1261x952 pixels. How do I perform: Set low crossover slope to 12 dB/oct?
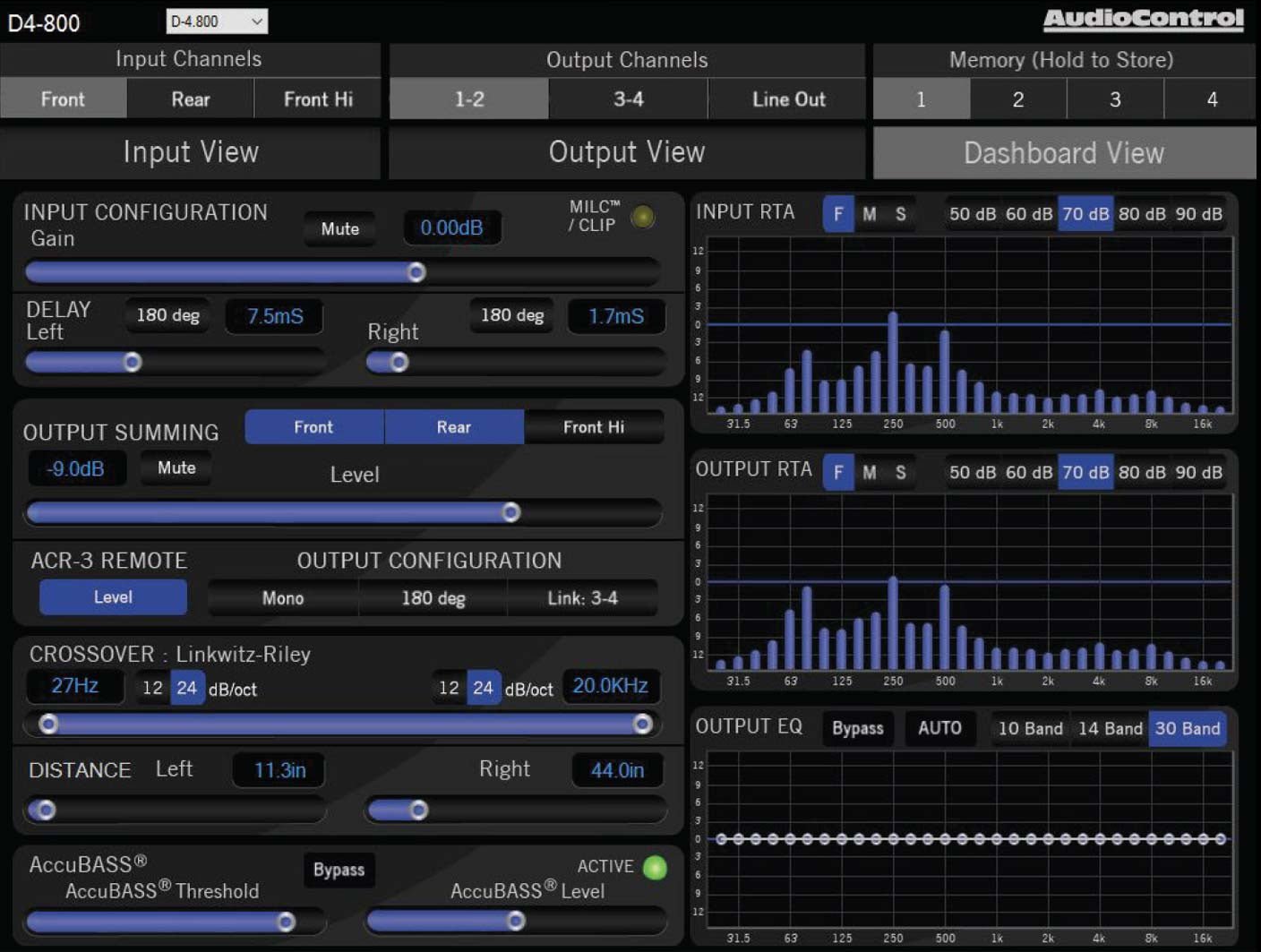(150, 688)
